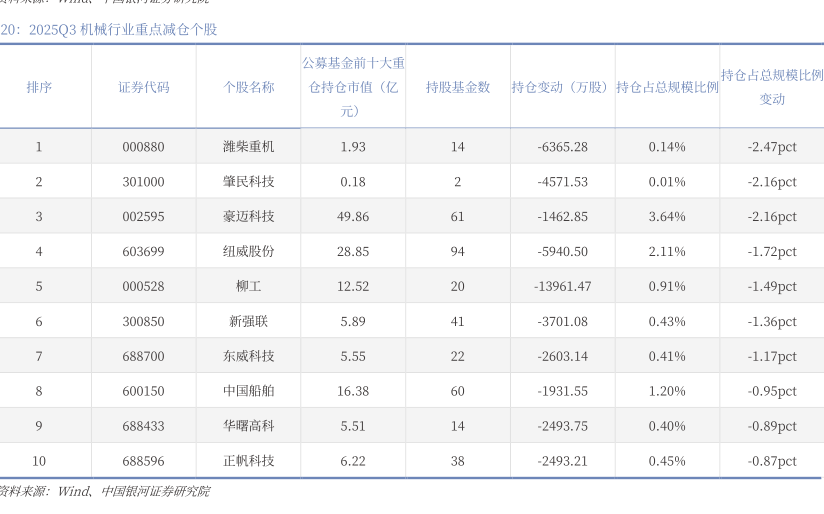Select the 华曙高科 stock name
Screen dimensions: 824x514
click(248, 426)
